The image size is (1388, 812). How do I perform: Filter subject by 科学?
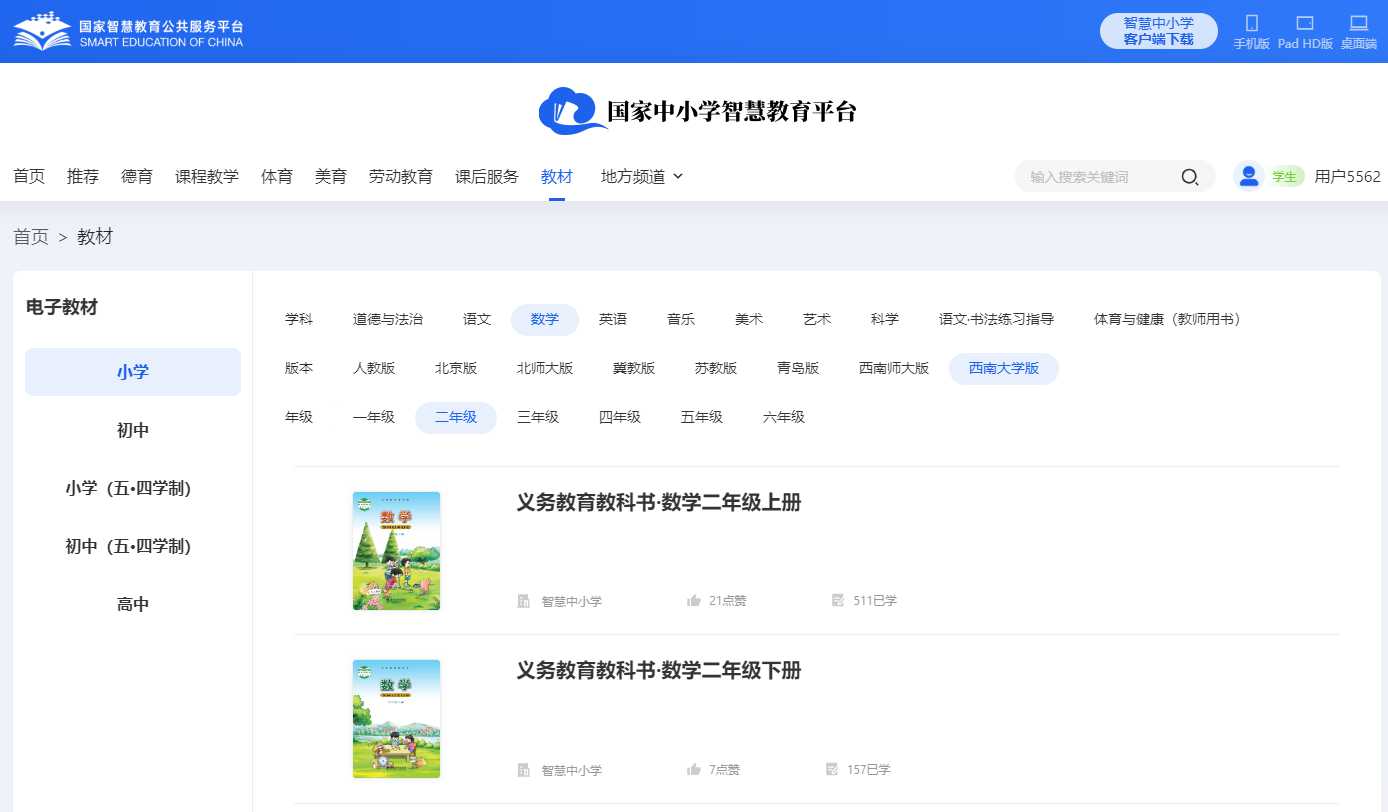point(885,320)
